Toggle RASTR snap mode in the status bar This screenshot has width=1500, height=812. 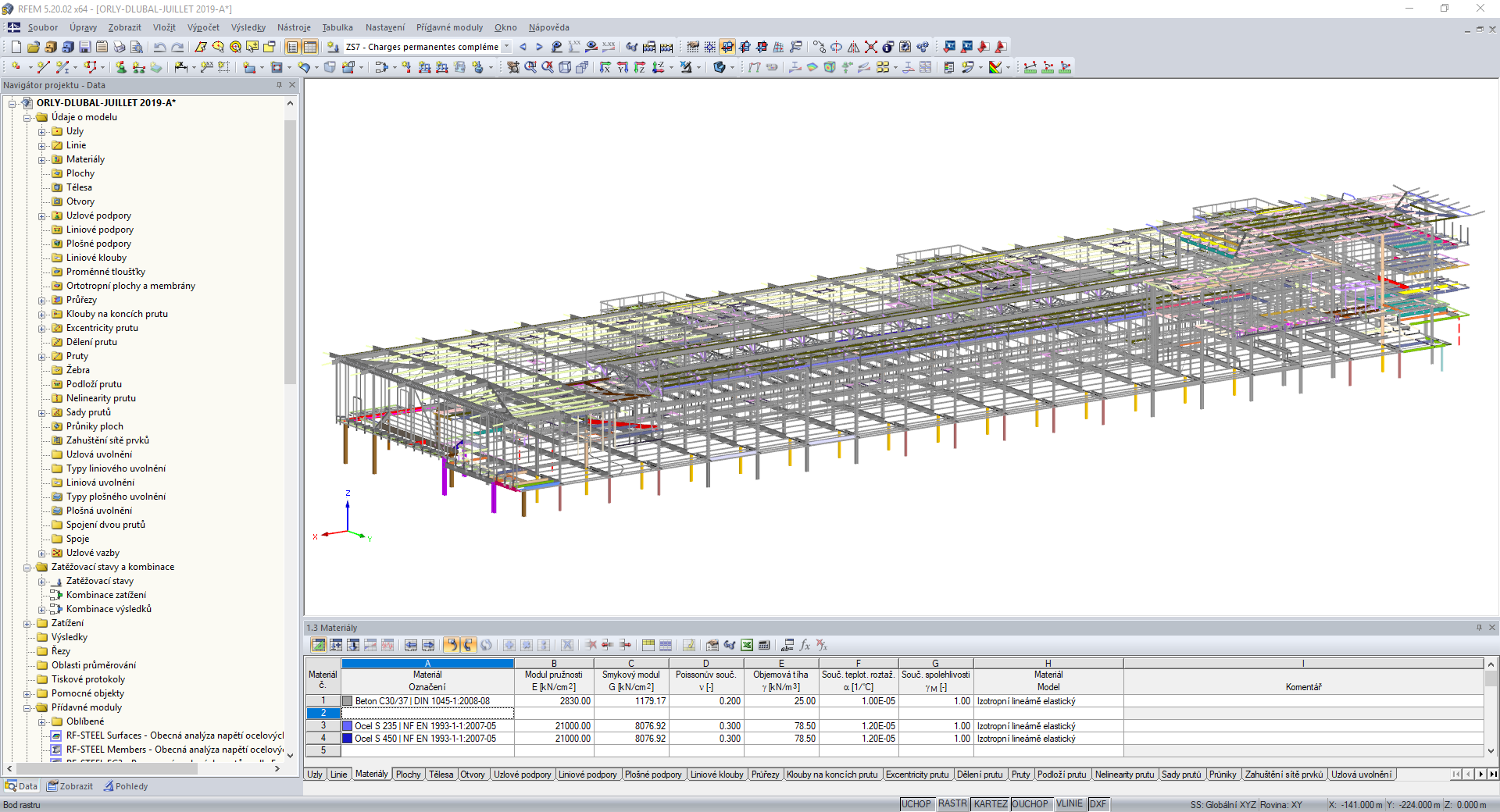coord(952,804)
